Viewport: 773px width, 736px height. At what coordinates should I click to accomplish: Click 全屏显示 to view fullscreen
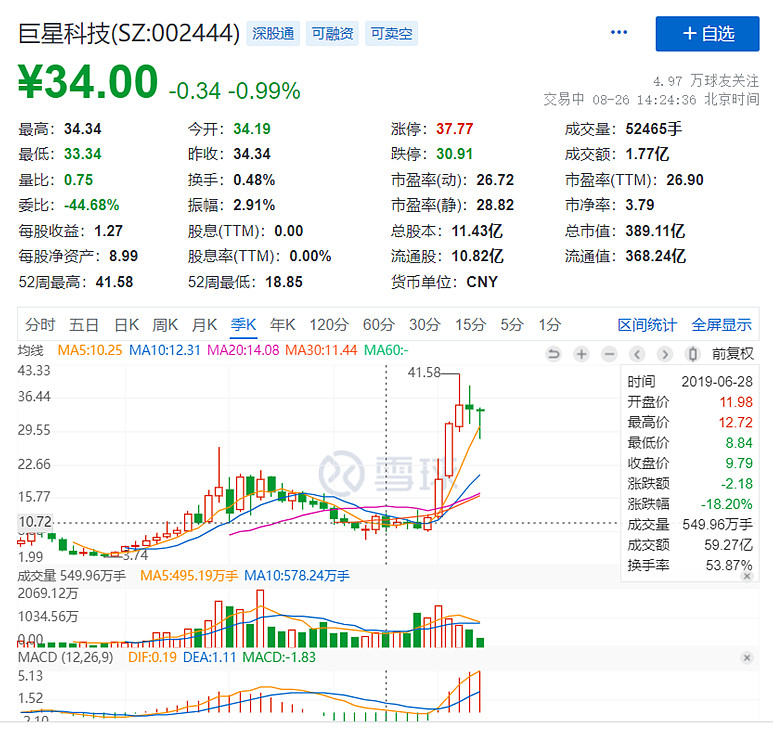point(721,324)
